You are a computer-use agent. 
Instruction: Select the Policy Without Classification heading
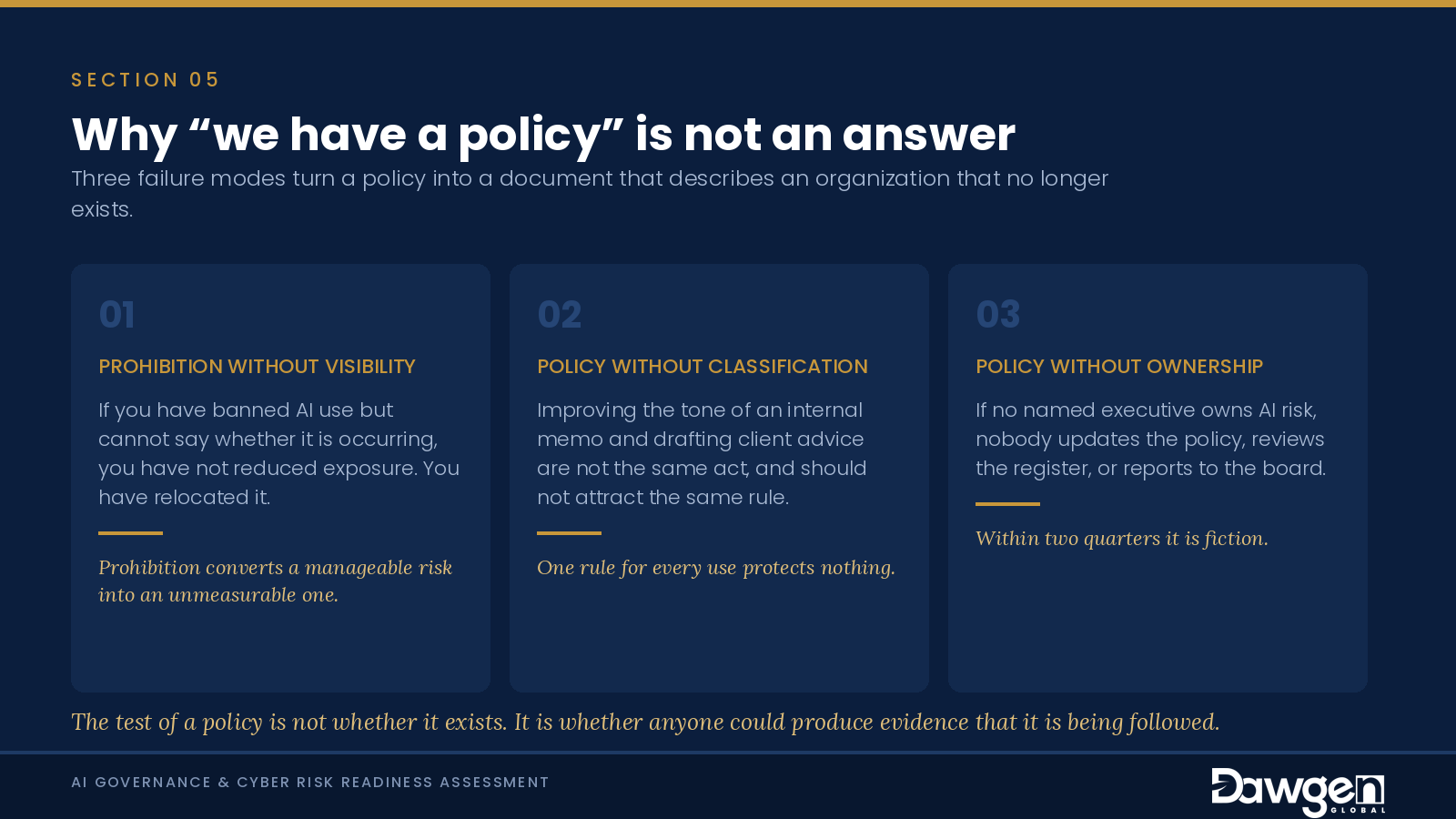tap(702, 367)
